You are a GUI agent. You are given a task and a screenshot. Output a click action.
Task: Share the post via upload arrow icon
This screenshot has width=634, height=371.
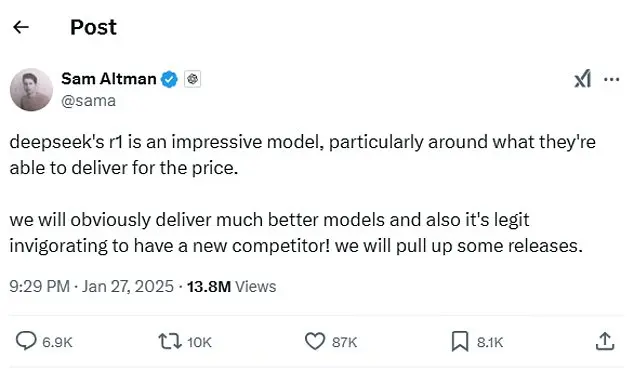pyautogui.click(x=605, y=341)
